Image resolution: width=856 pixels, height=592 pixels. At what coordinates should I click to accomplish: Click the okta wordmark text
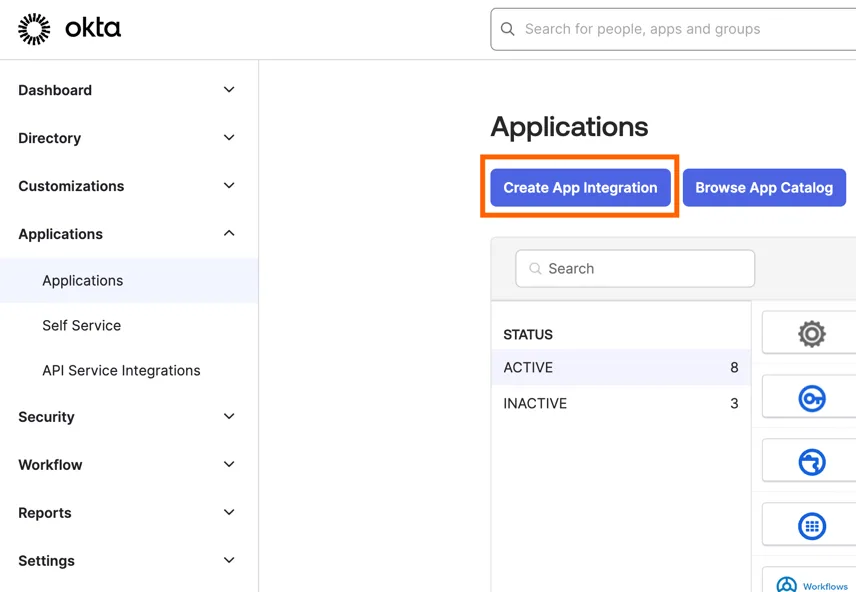click(x=93, y=27)
